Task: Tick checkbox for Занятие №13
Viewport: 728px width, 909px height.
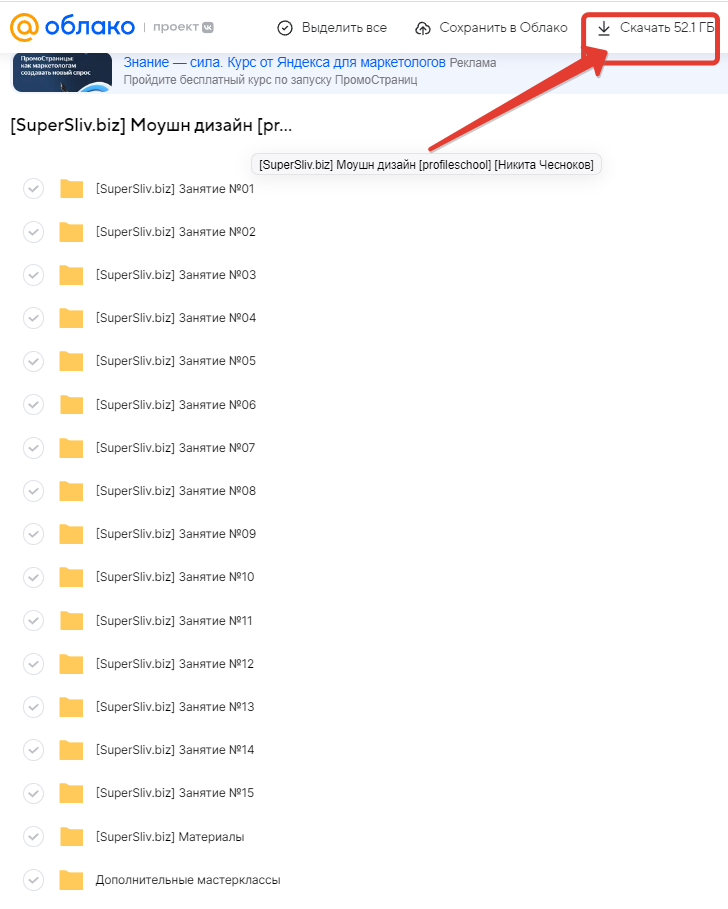Action: [34, 707]
